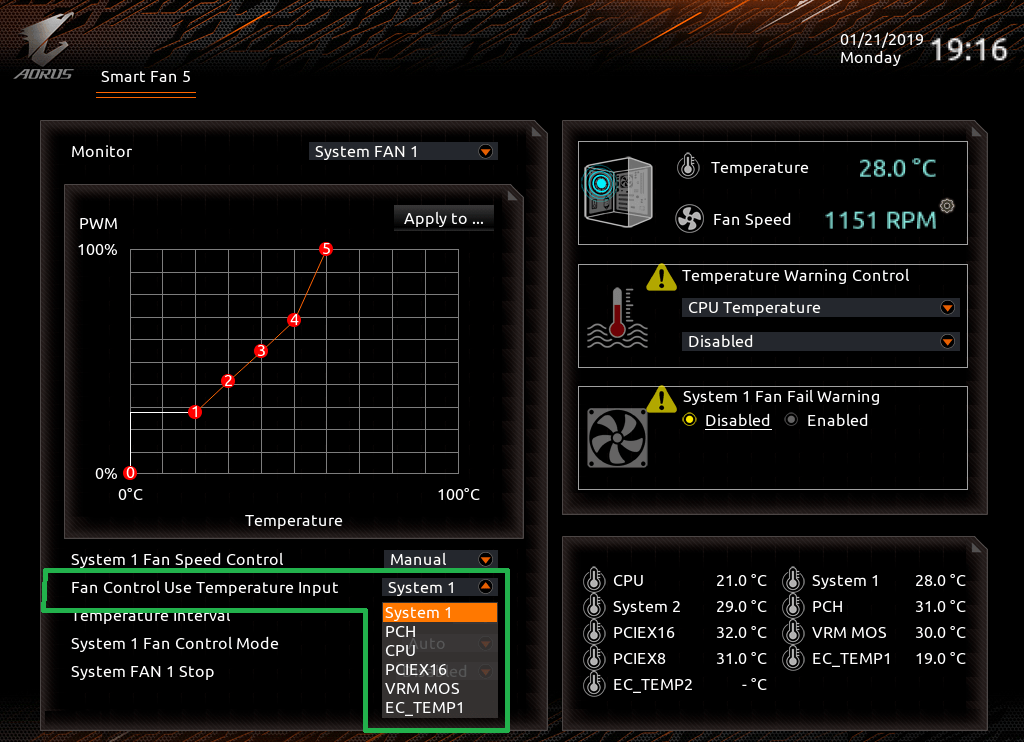The height and width of the screenshot is (742, 1024).
Task: Click the Apply to ... button
Action: coord(444,219)
